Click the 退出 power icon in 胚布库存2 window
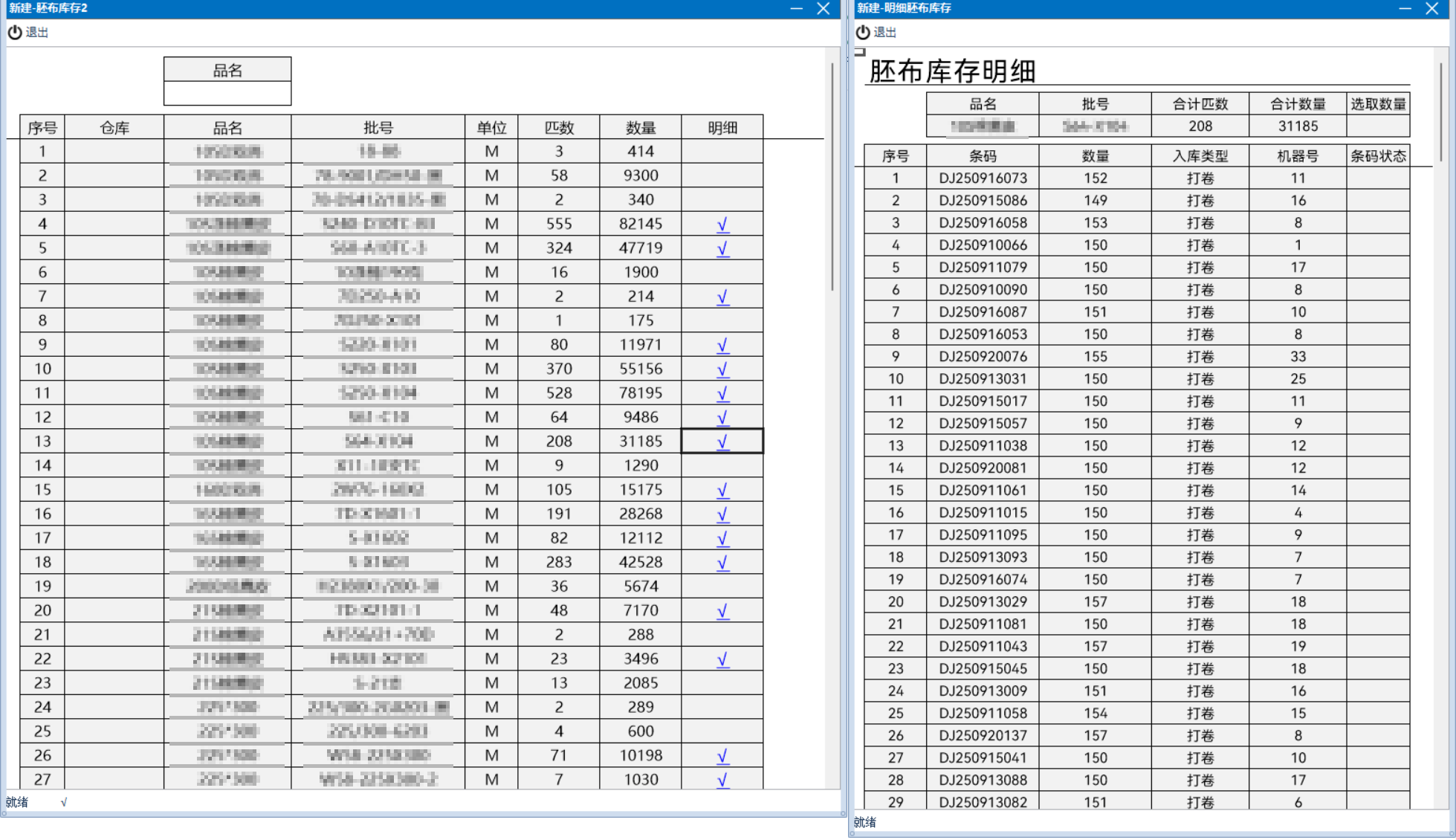Viewport: 1456px width, 840px height. (x=14, y=32)
